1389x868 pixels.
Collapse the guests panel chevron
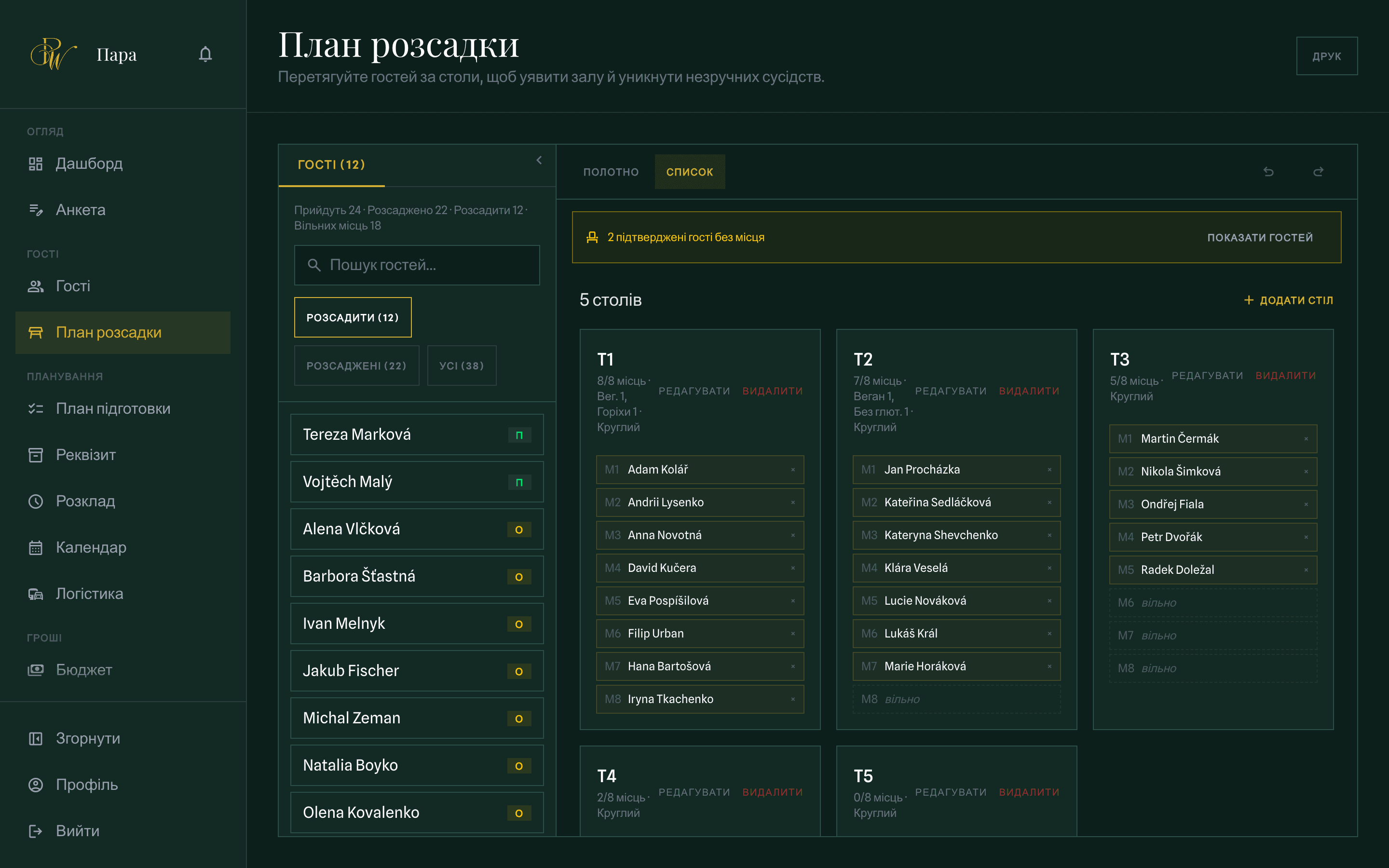539,160
